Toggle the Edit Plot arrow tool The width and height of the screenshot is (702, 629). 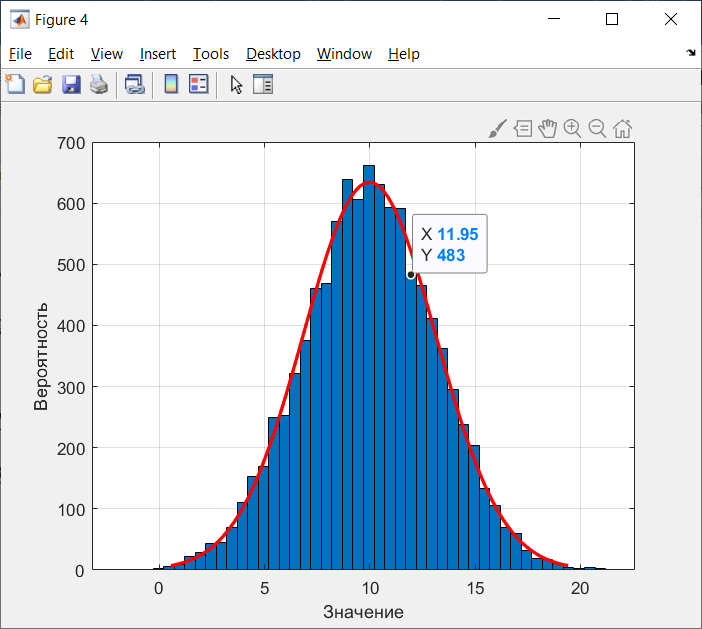point(236,85)
